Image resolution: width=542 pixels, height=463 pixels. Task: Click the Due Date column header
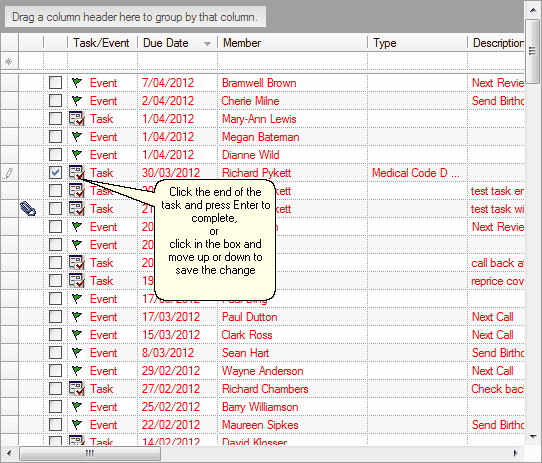[177, 43]
